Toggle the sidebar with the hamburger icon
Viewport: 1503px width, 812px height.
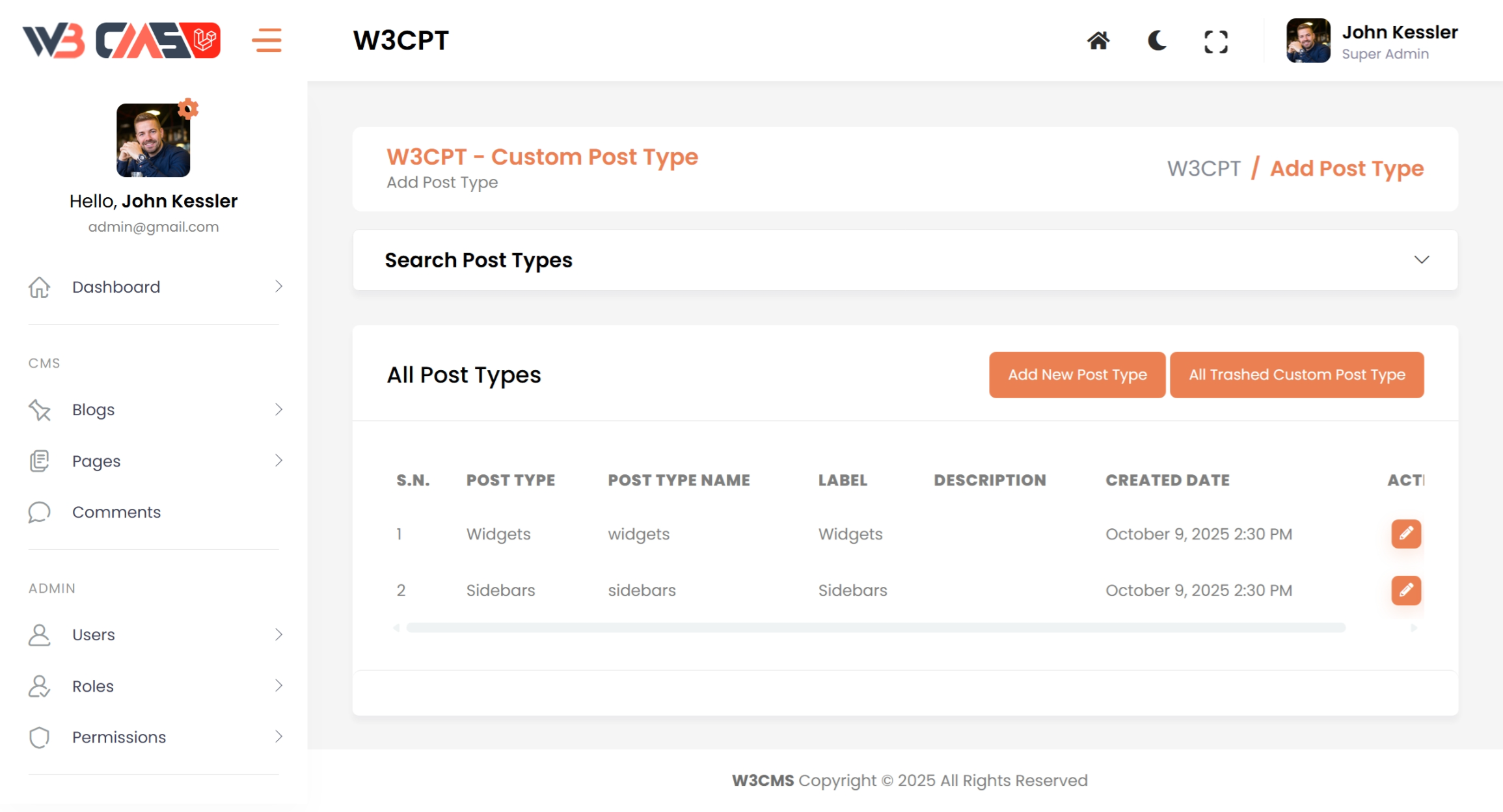click(x=267, y=40)
